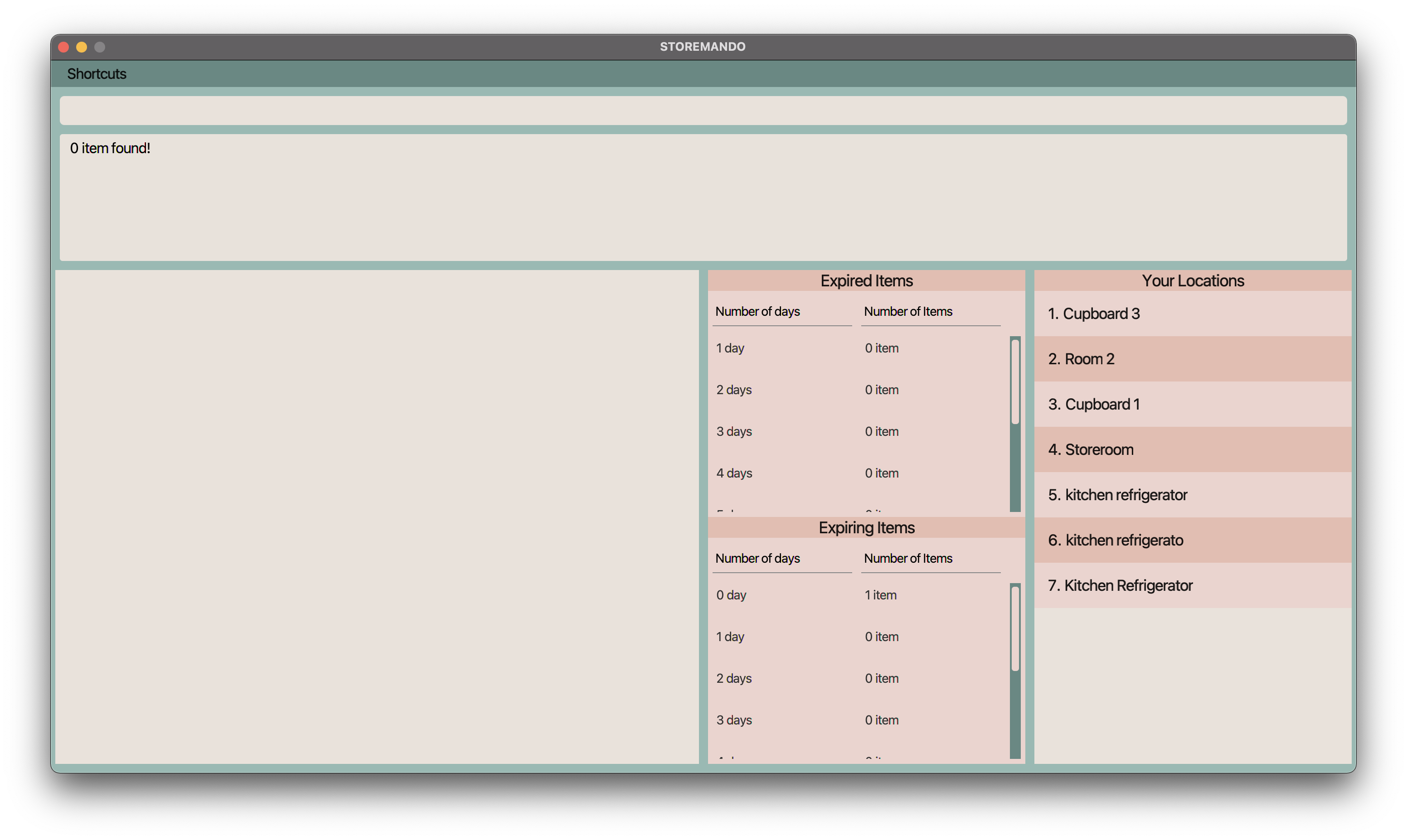Click the Expiring Items scrollbar thumb
Image resolution: width=1407 pixels, height=840 pixels.
1015,629
